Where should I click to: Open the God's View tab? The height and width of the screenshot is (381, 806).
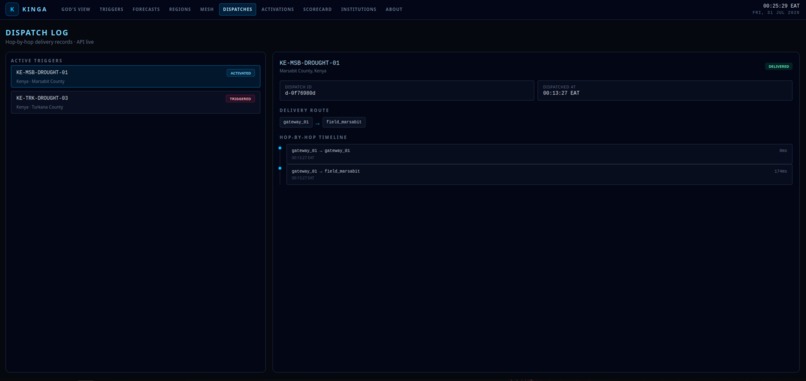click(76, 9)
